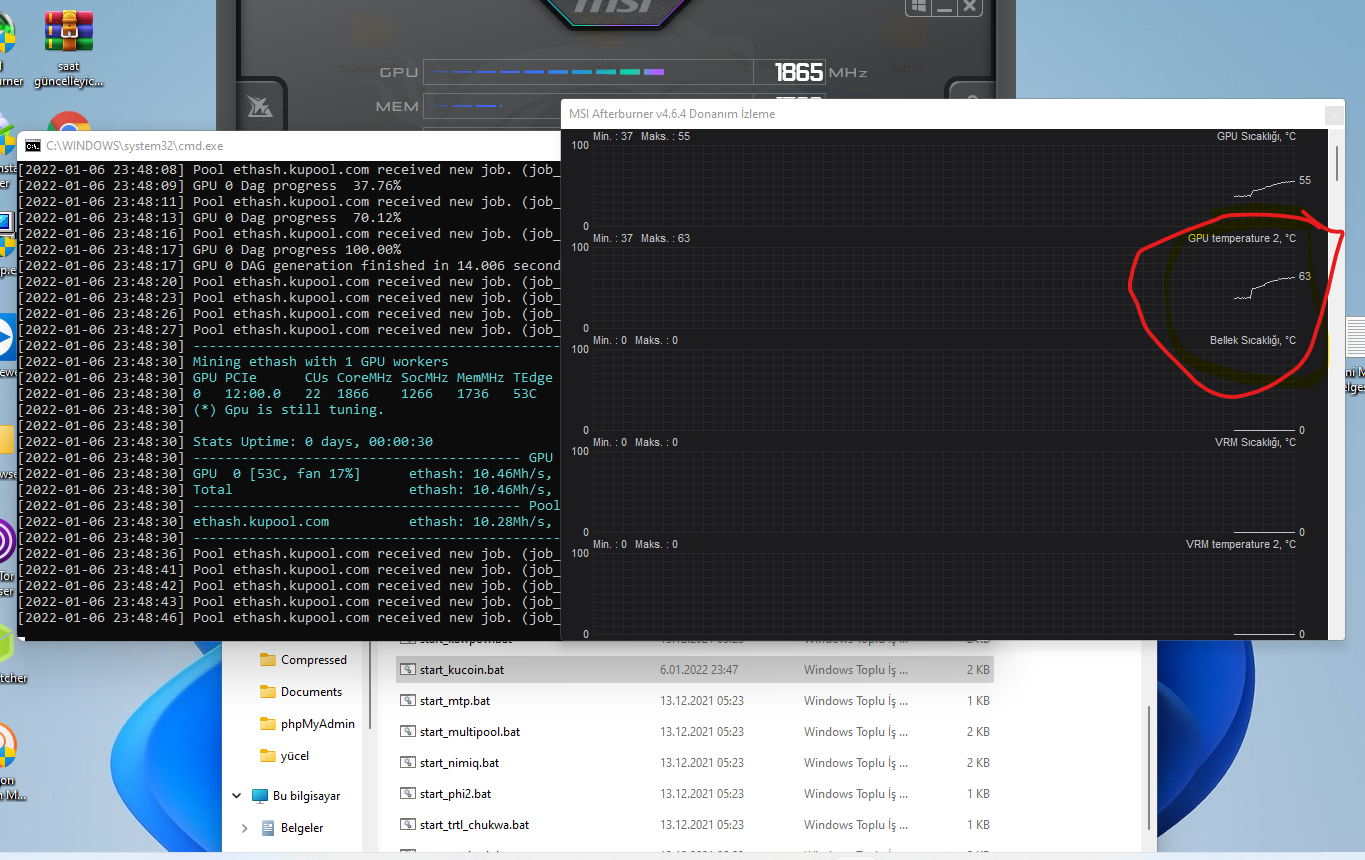Click the Belgeler library icon in the tree
Image resolution: width=1365 pixels, height=860 pixels.
click(268, 828)
